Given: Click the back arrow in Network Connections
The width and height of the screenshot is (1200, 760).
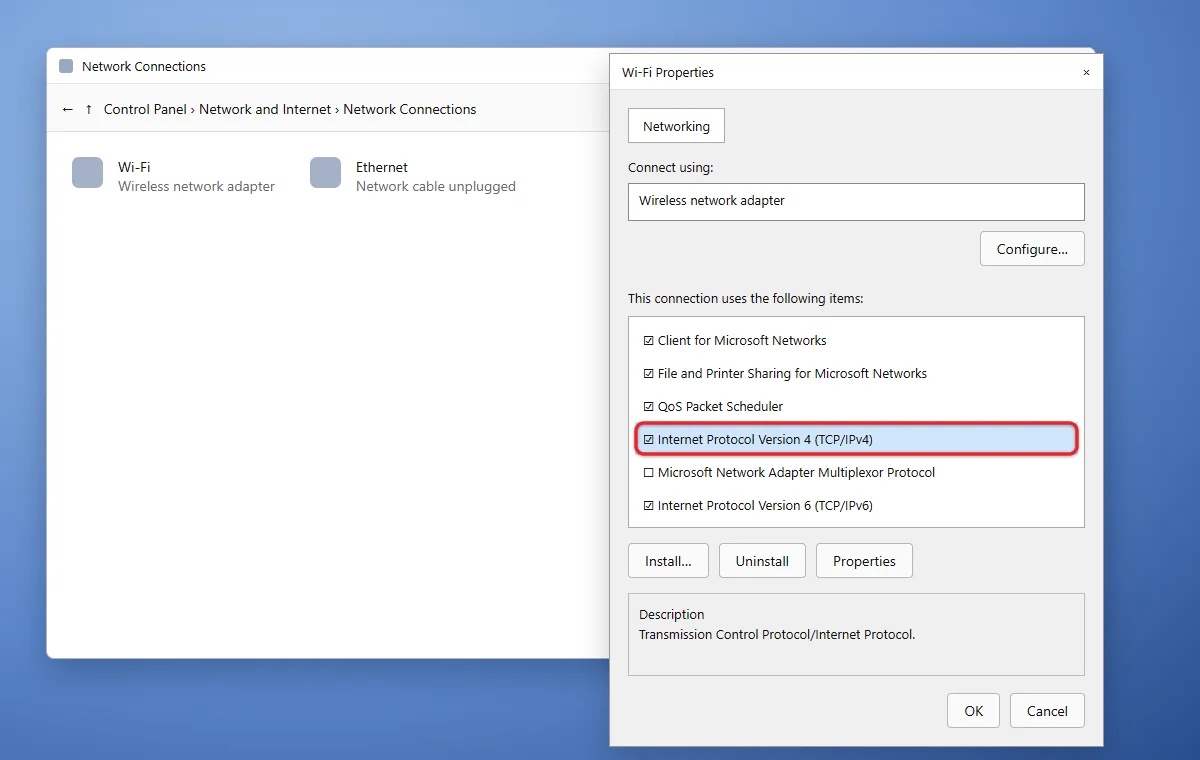Looking at the screenshot, I should [67, 110].
